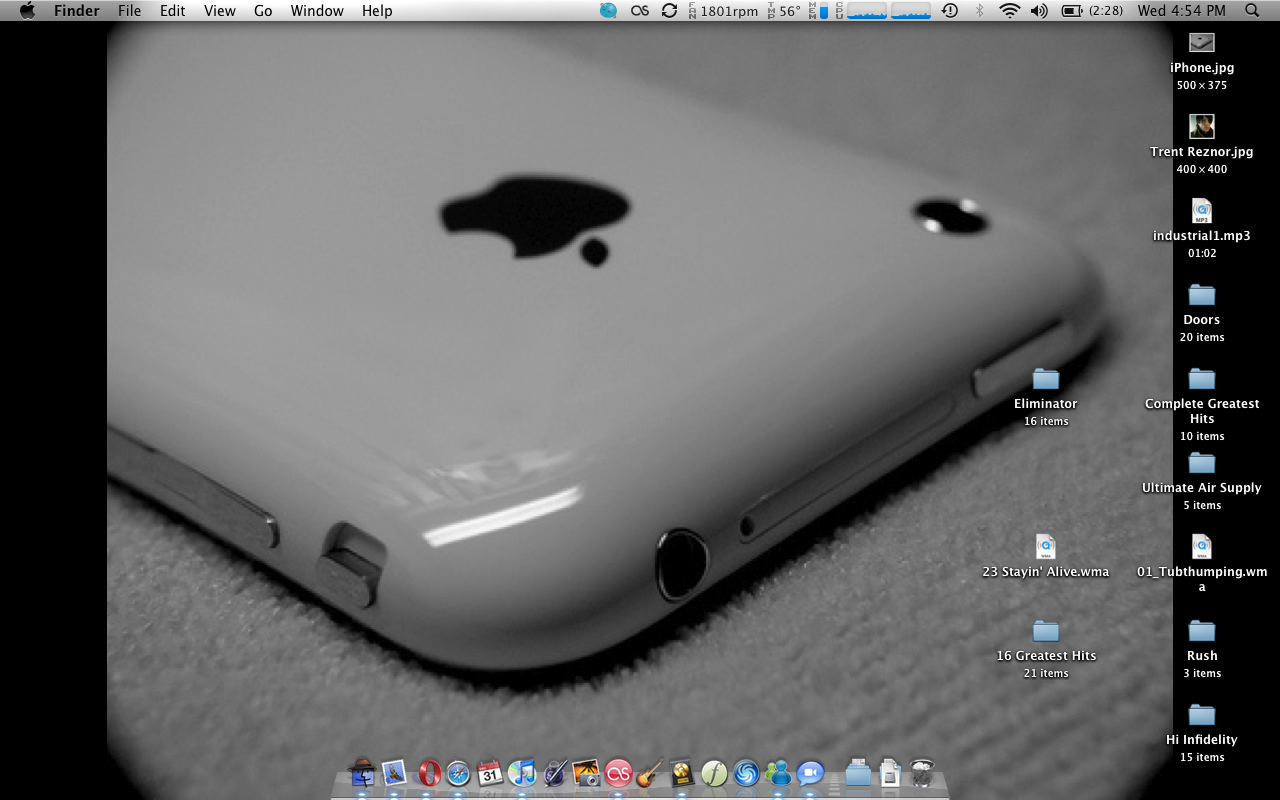Open Spotlight search magnifying glass
Viewport: 1280px width, 800px height.
tap(1252, 11)
